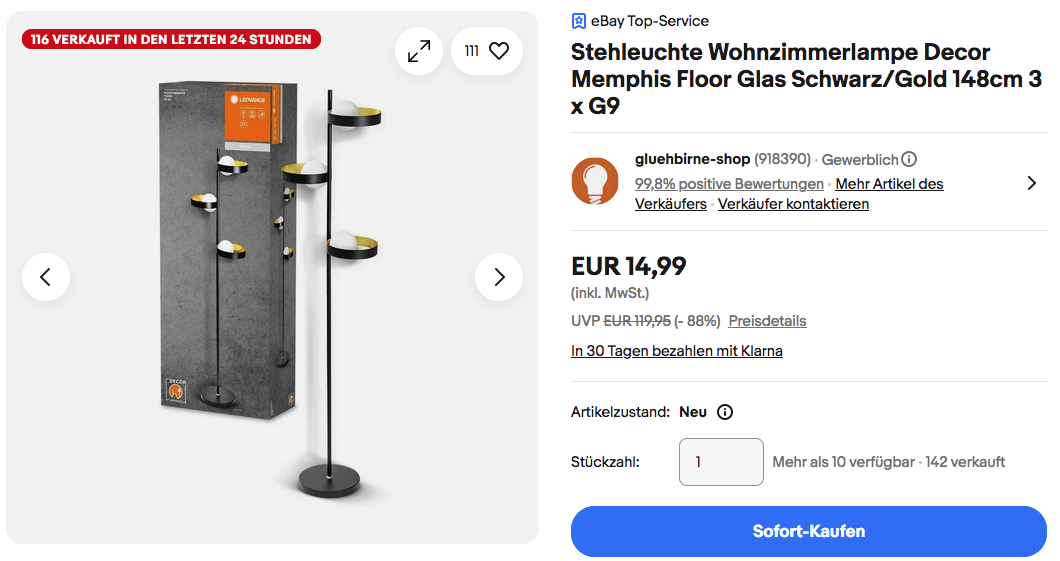This screenshot has width=1060, height=561.
Task: Show the previous product image
Action: [x=46, y=277]
